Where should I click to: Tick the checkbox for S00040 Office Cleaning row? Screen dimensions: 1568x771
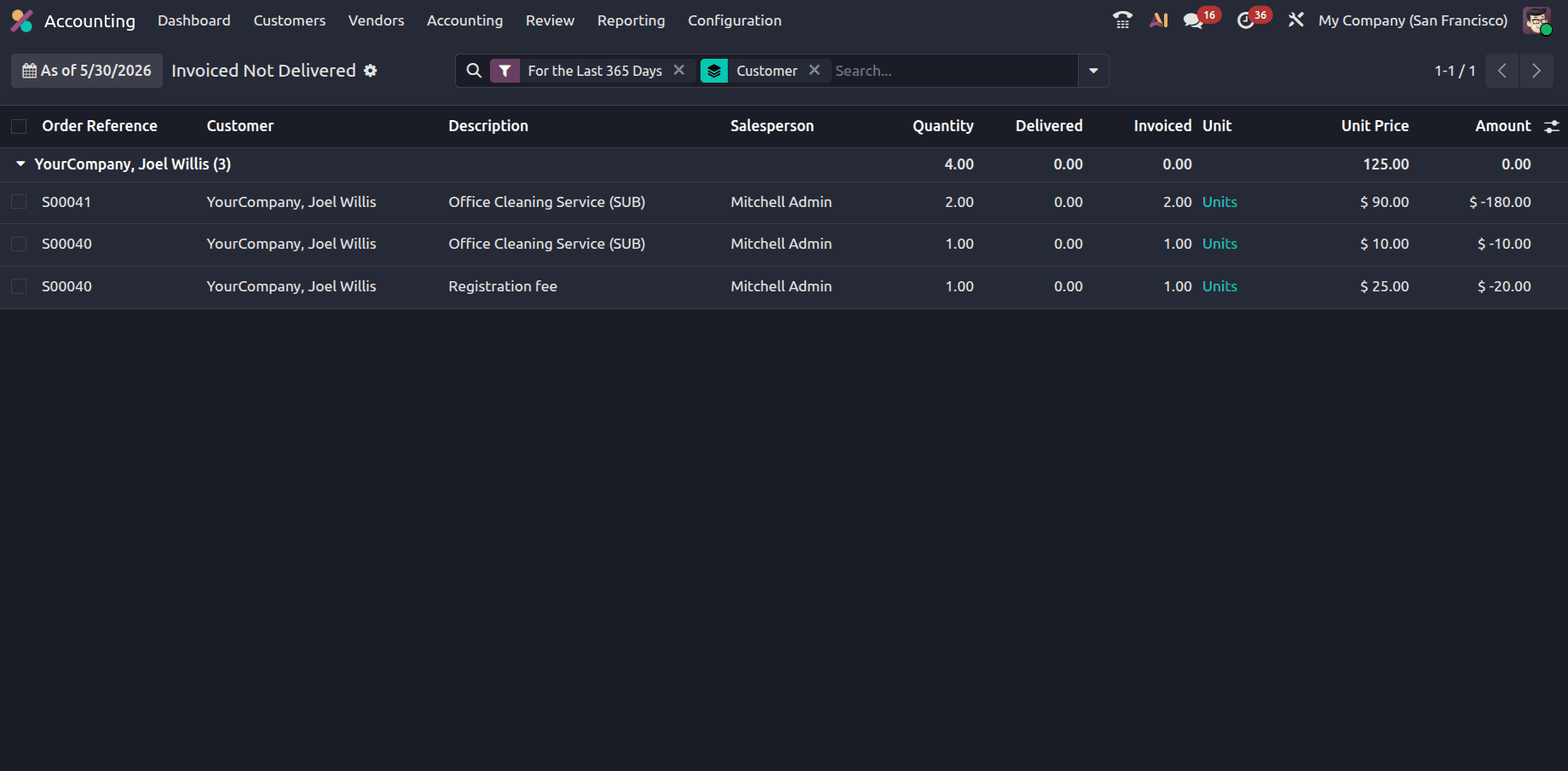19,244
